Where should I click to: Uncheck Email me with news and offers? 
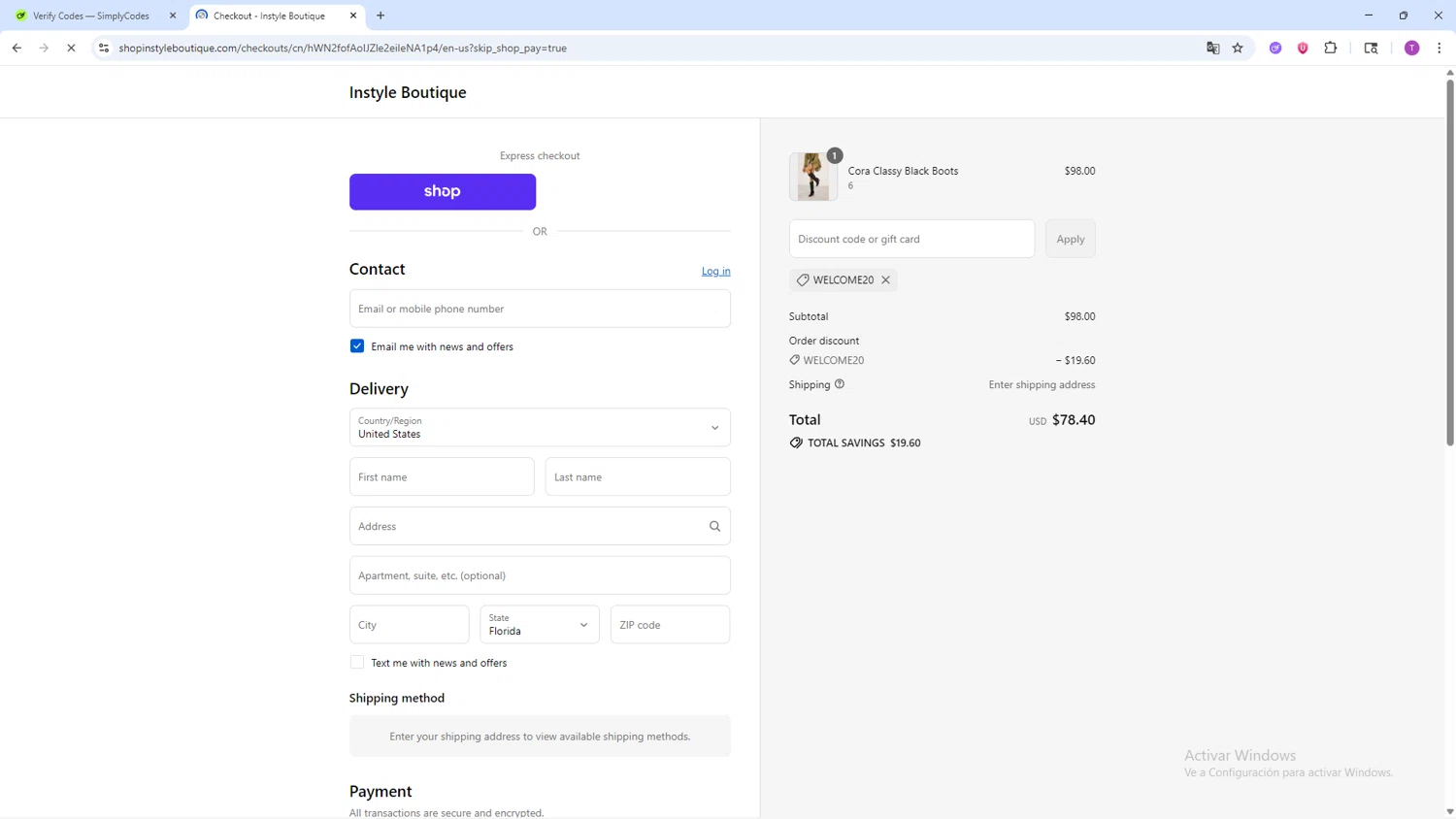(x=357, y=346)
